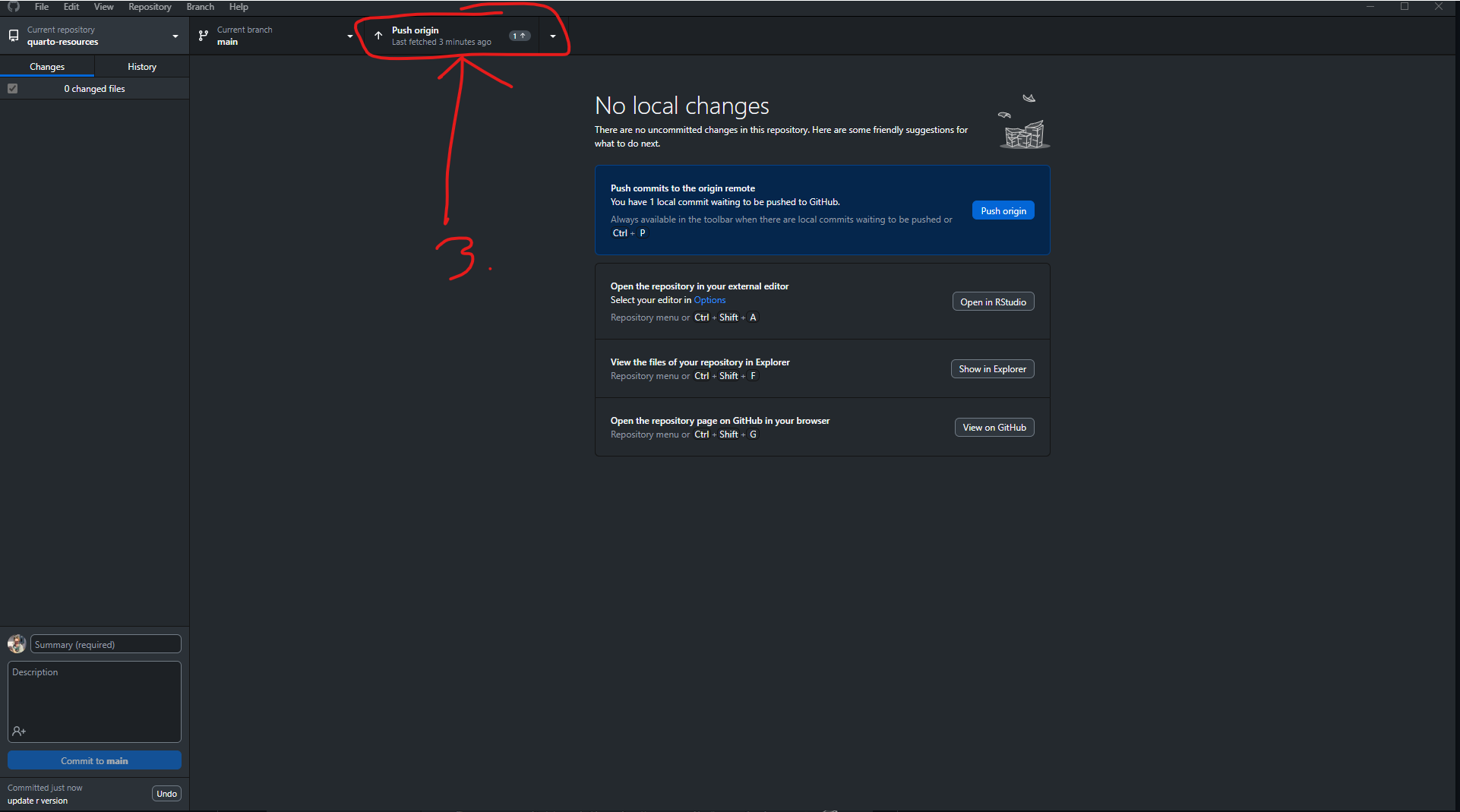Click Show in Explorer button
Viewport: 1460px width, 812px height.
992,369
